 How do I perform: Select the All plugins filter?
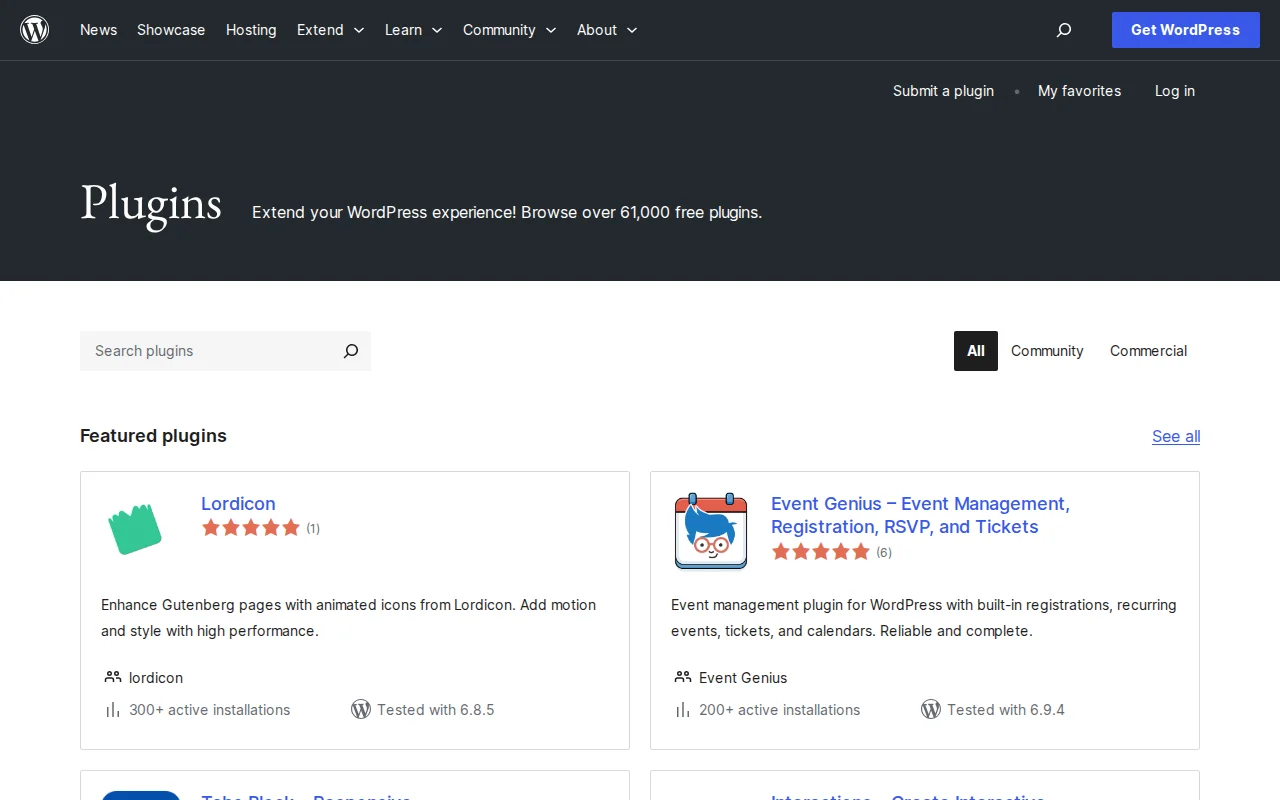975,351
